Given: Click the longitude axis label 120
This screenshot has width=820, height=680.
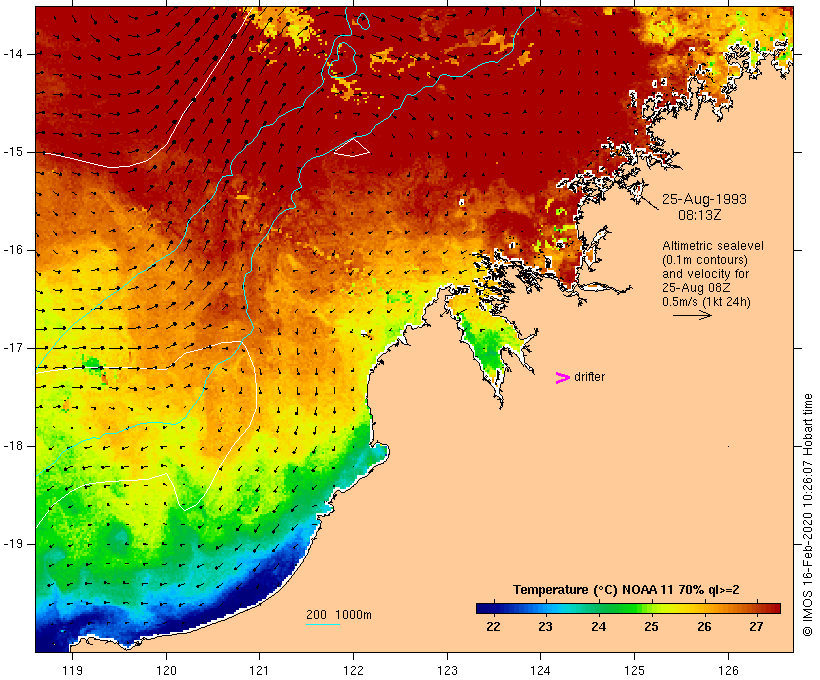Looking at the screenshot, I should (166, 670).
